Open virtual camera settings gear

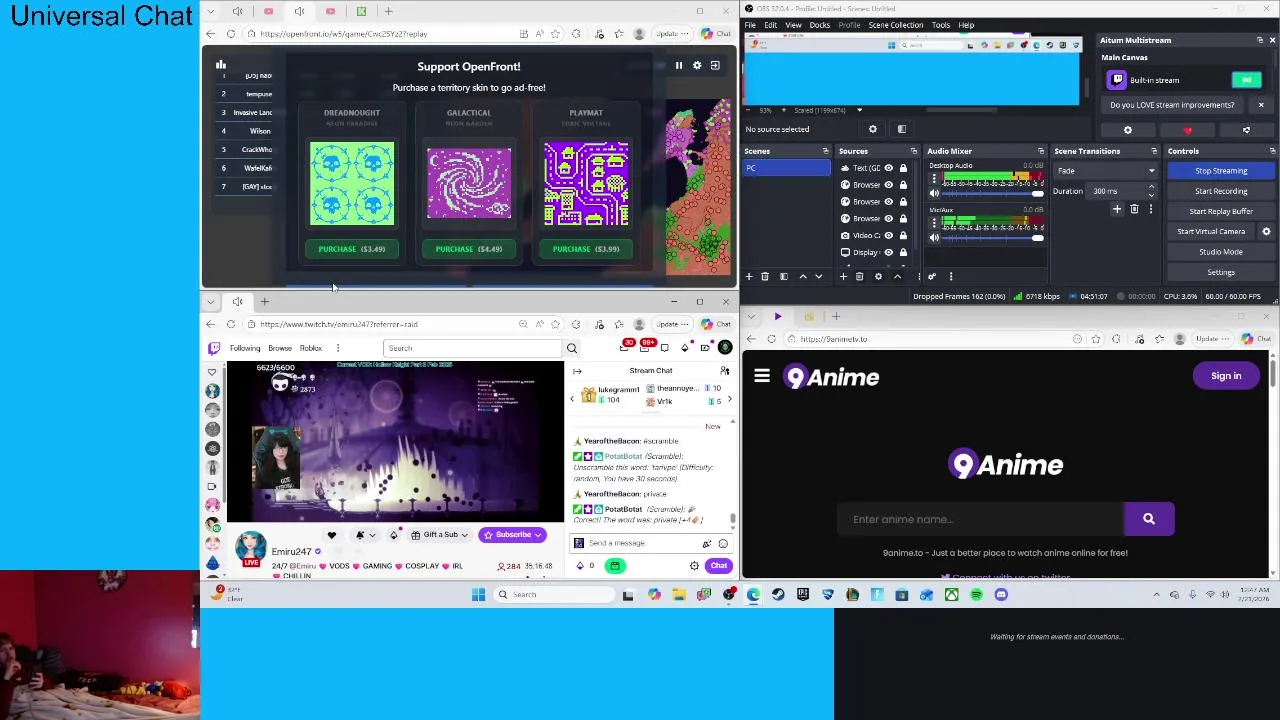click(x=1266, y=231)
